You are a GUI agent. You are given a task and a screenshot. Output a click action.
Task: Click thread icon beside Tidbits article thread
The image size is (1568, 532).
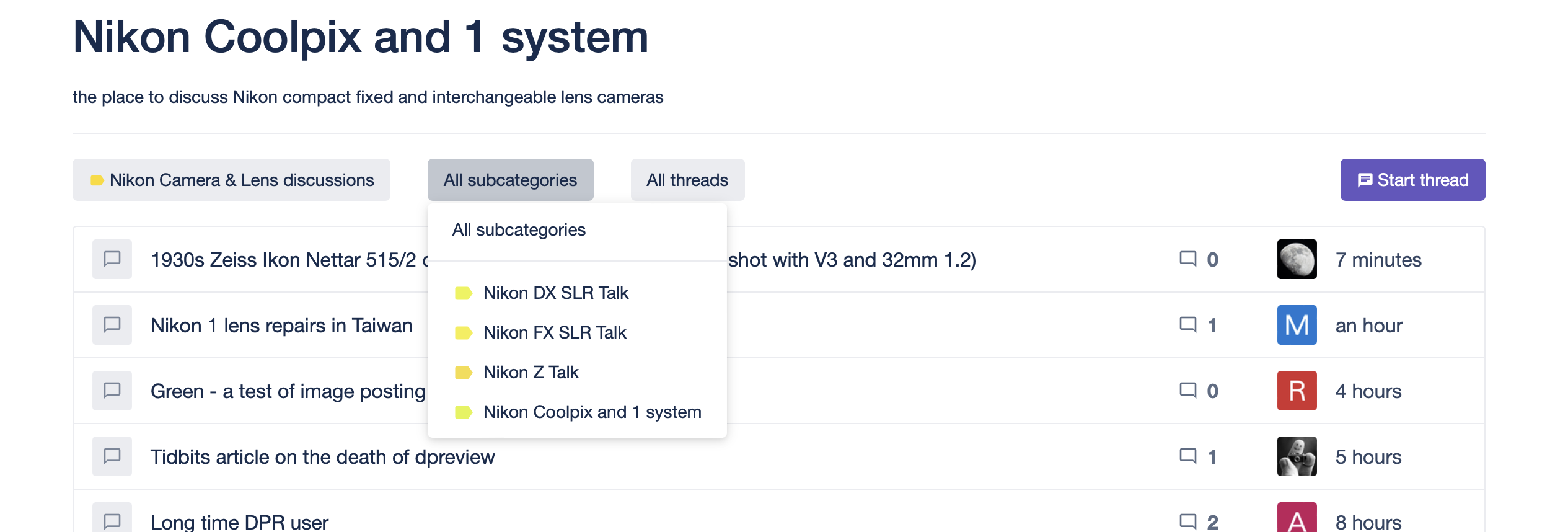click(x=112, y=456)
